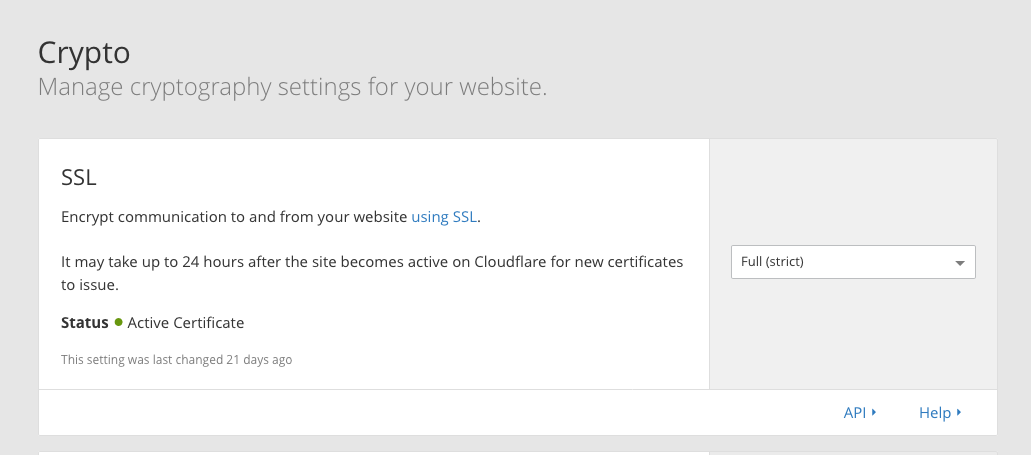The width and height of the screenshot is (1031, 455).
Task: Click the Crypto page heading
Action: (84, 52)
